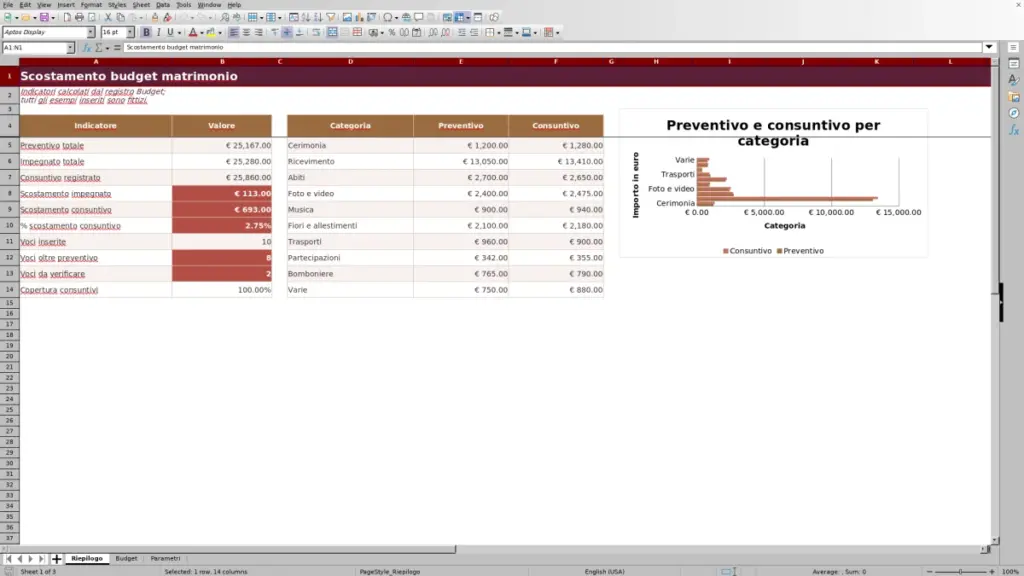Click the zoom in plus button

coord(992,572)
